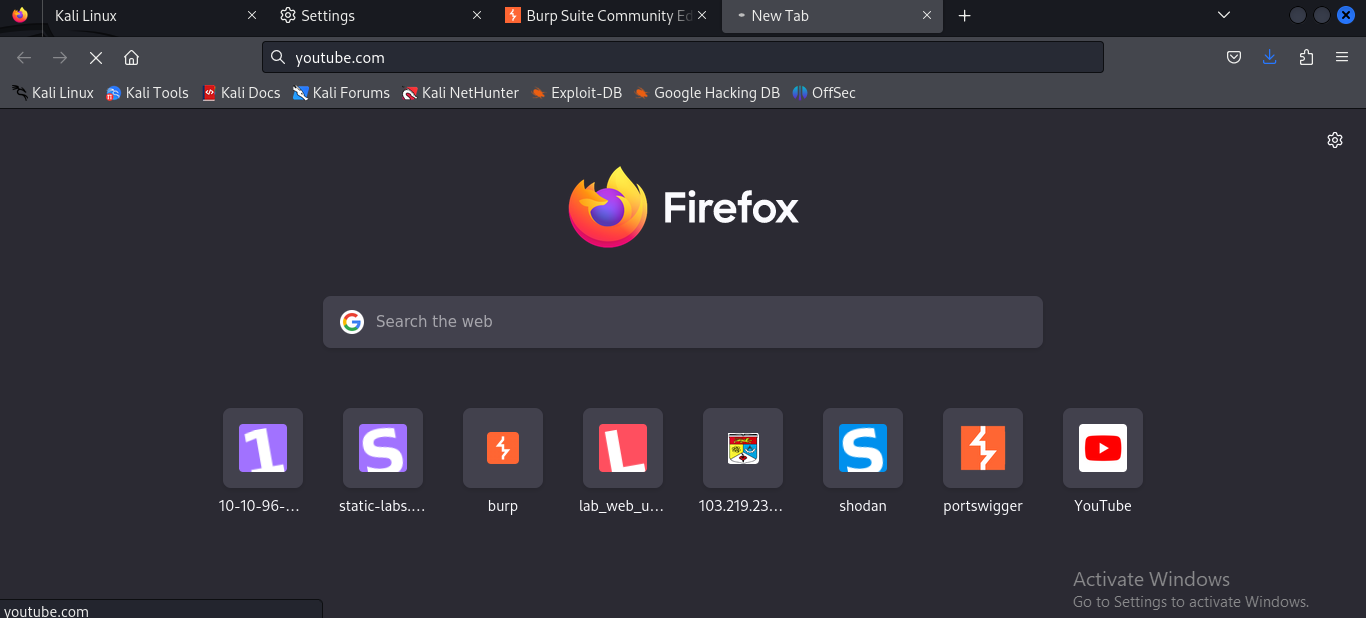Screen dimensions: 1366x618
Task: Close the Burp Suite tab
Action: point(702,16)
